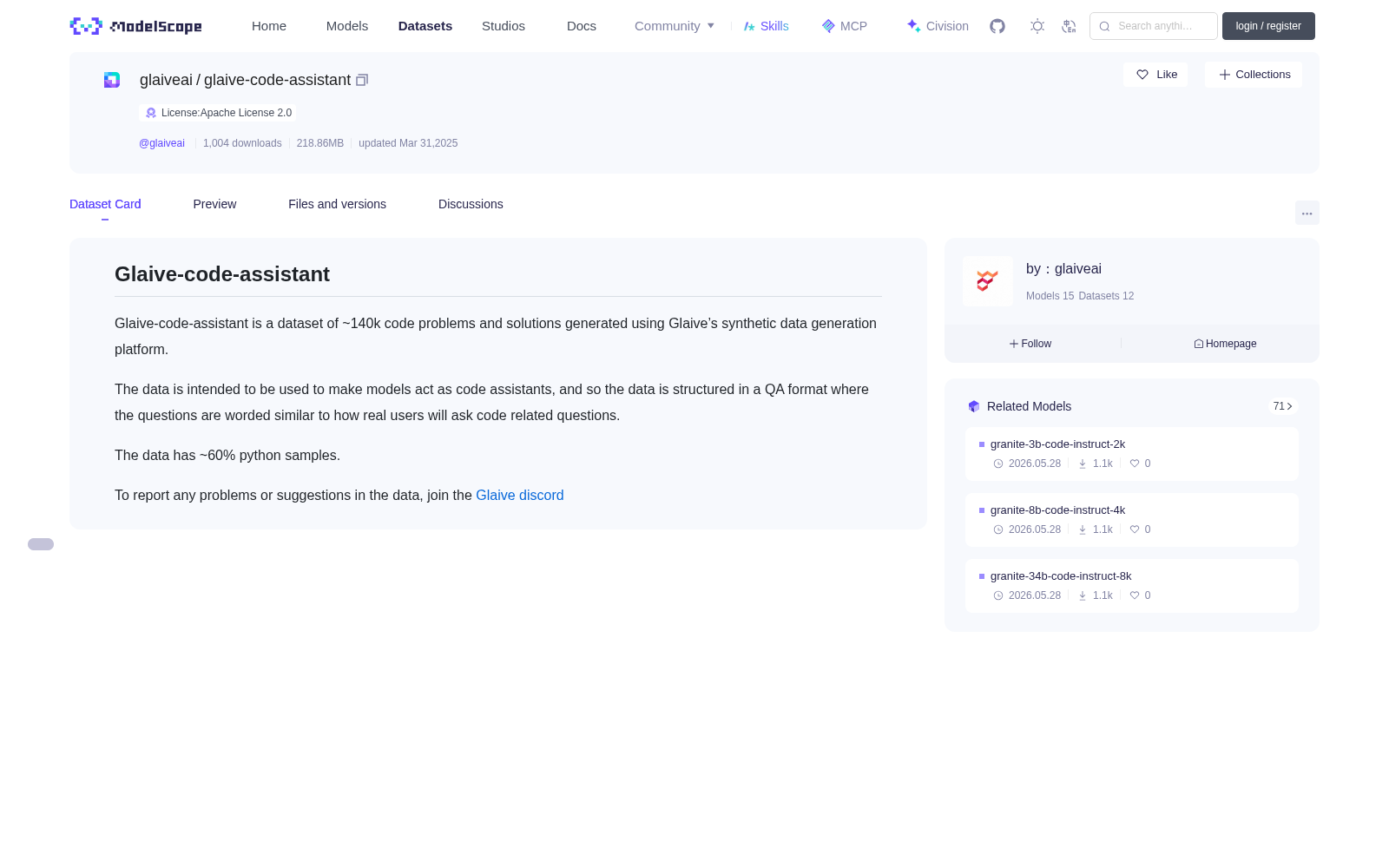Screen dimensions: 1389x868
Task: Open the Glaive discord link
Action: pyautogui.click(x=520, y=495)
